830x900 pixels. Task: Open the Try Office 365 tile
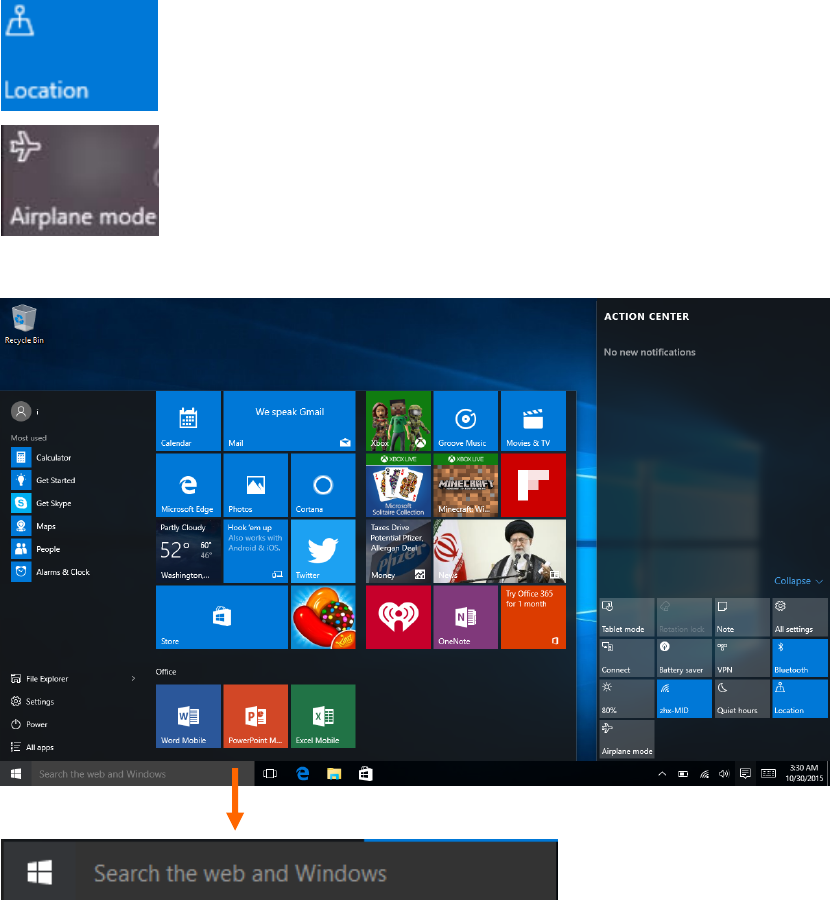point(533,617)
